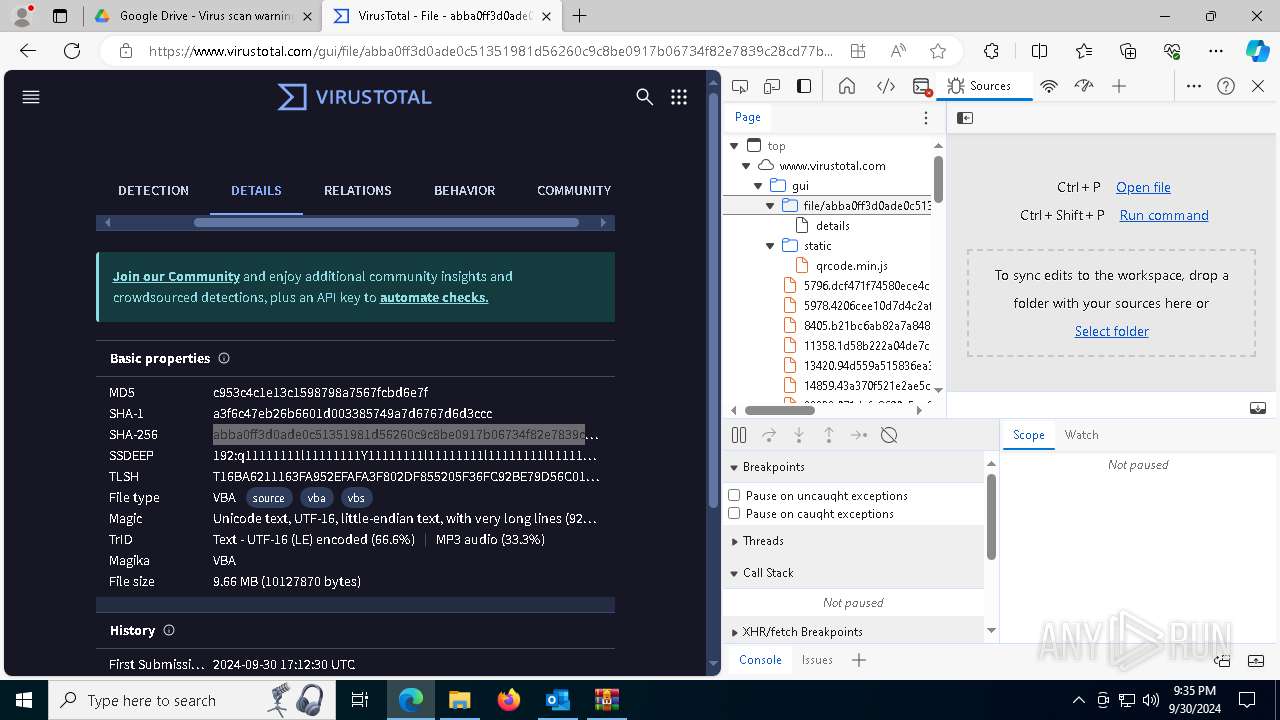This screenshot has height=720, width=1280.
Task: Click the step into debugger icon
Action: click(799, 435)
